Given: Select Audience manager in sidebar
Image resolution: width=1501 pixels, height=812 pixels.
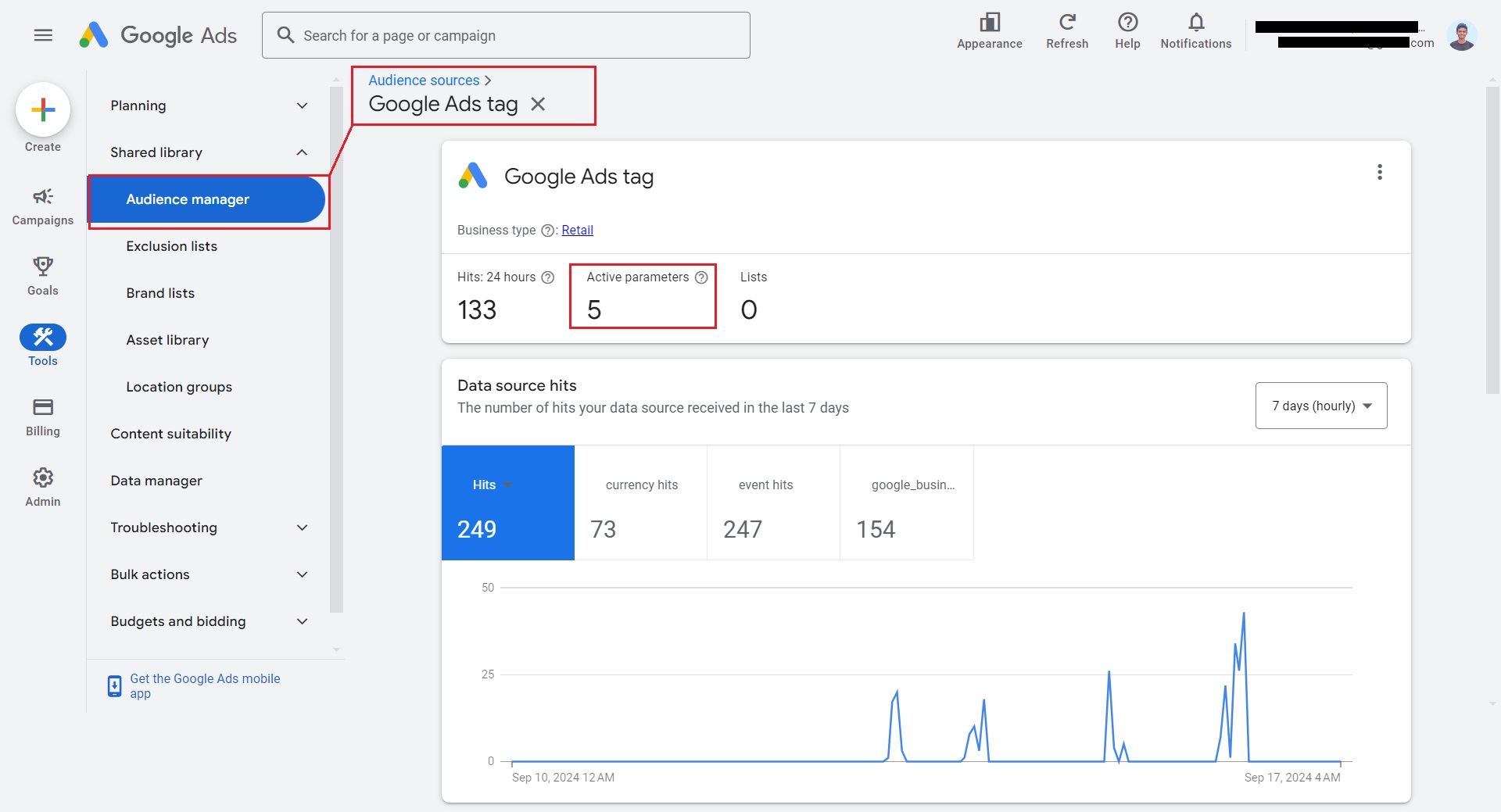Looking at the screenshot, I should pyautogui.click(x=207, y=199).
